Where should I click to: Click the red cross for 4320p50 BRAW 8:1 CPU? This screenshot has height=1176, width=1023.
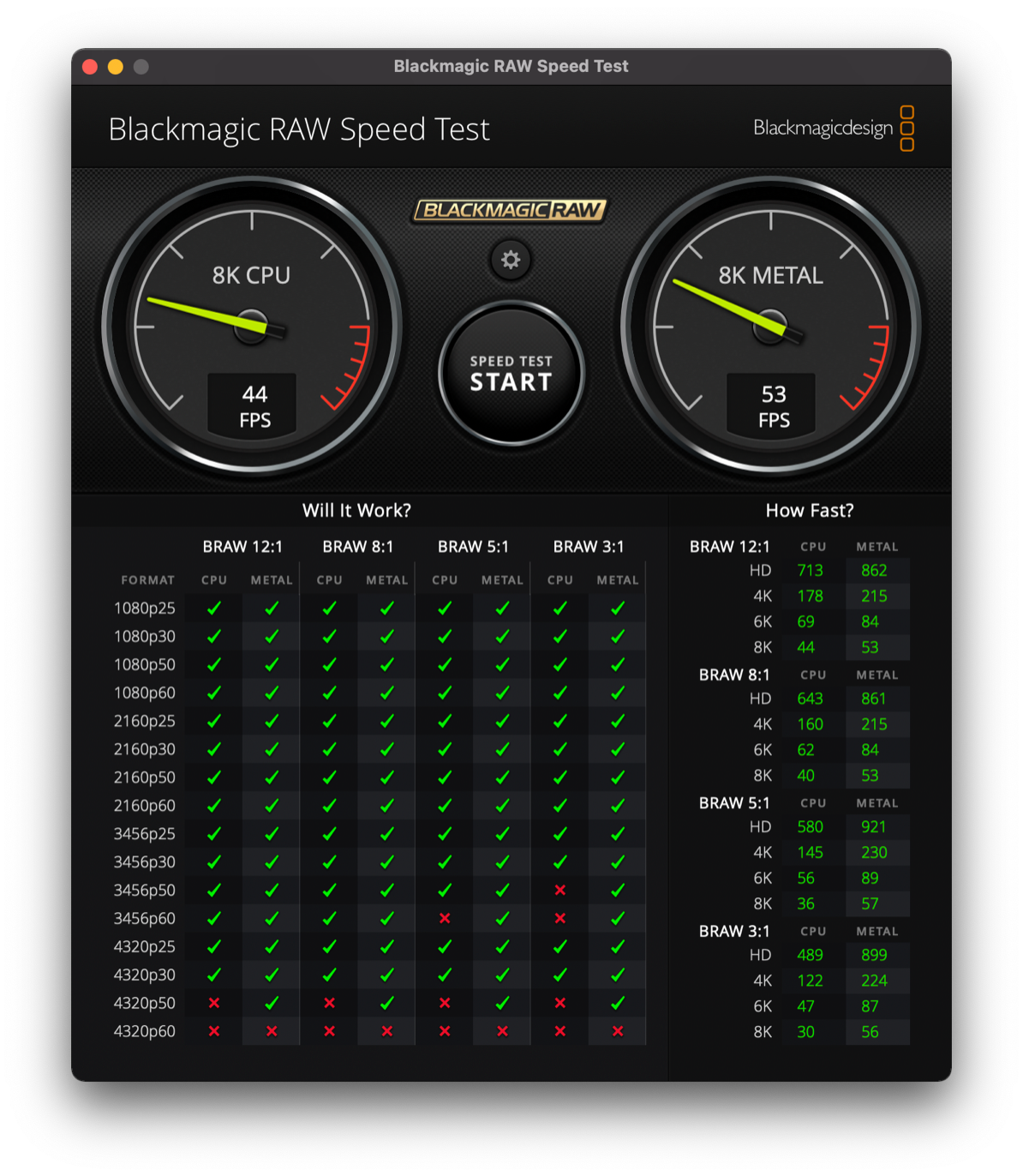[329, 1003]
